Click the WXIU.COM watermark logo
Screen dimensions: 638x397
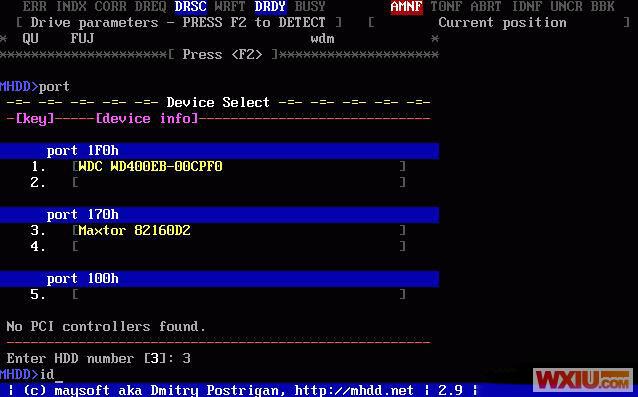pyautogui.click(x=583, y=380)
